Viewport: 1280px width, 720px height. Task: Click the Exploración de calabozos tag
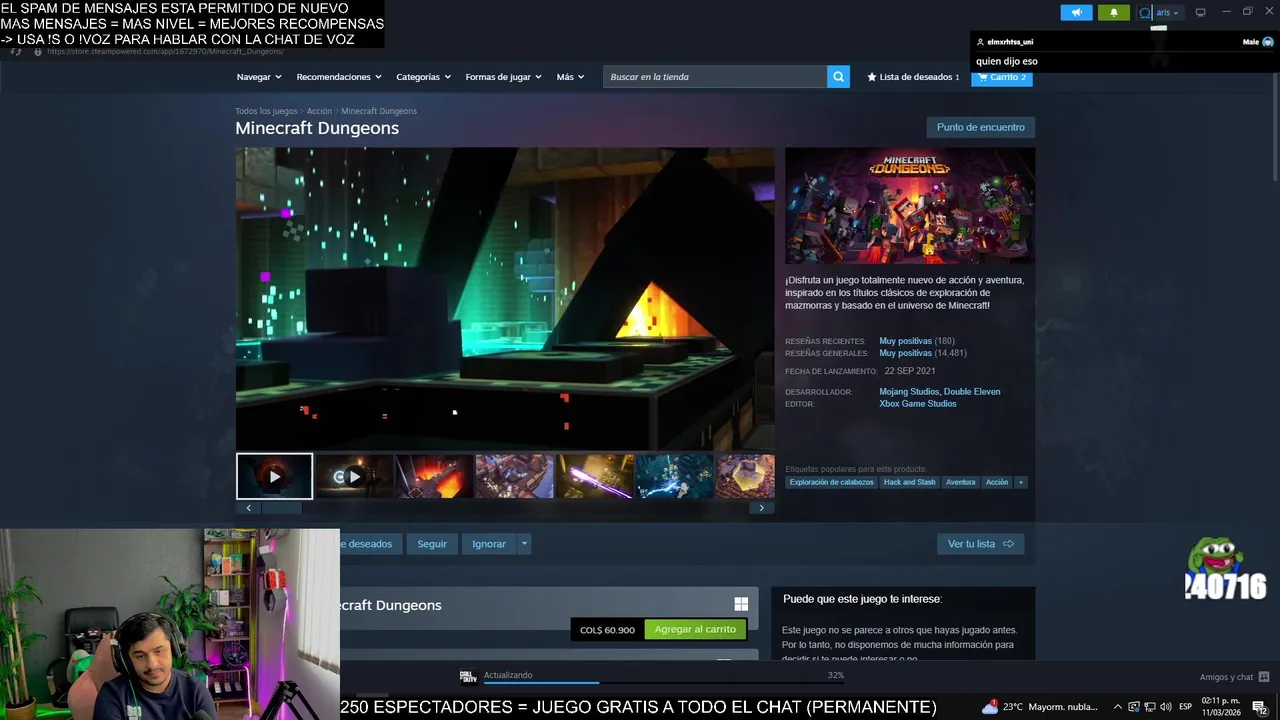click(832, 482)
